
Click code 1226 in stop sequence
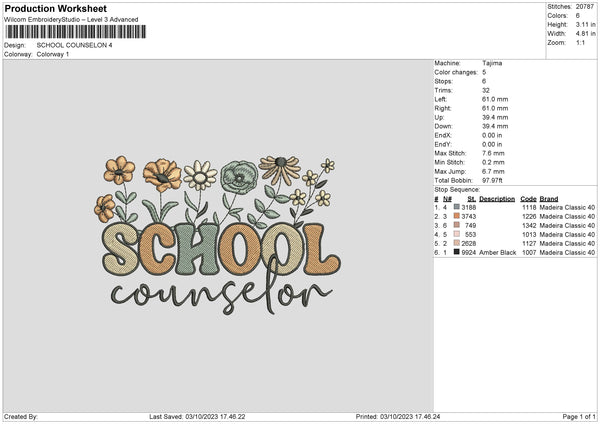tap(529, 217)
